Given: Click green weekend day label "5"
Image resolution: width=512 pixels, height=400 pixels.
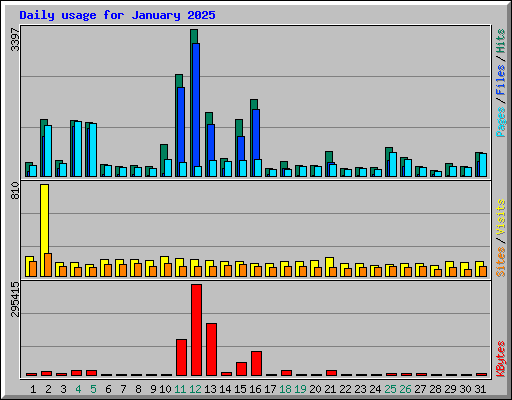Looking at the screenshot, I should [93, 389].
